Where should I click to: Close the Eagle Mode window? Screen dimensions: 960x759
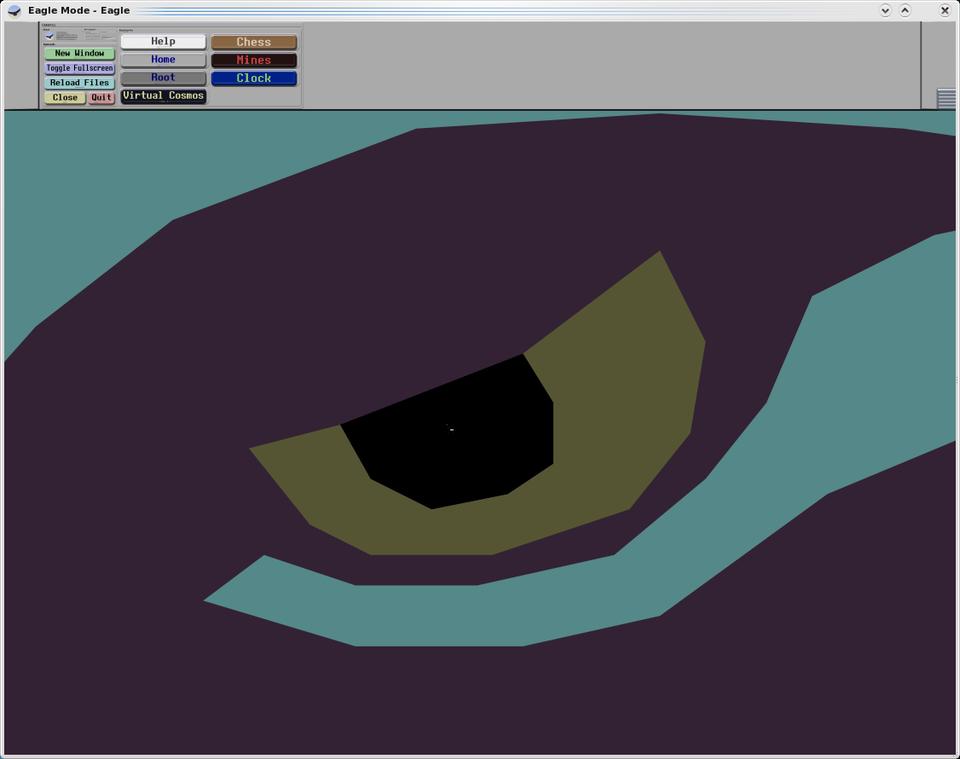point(945,10)
